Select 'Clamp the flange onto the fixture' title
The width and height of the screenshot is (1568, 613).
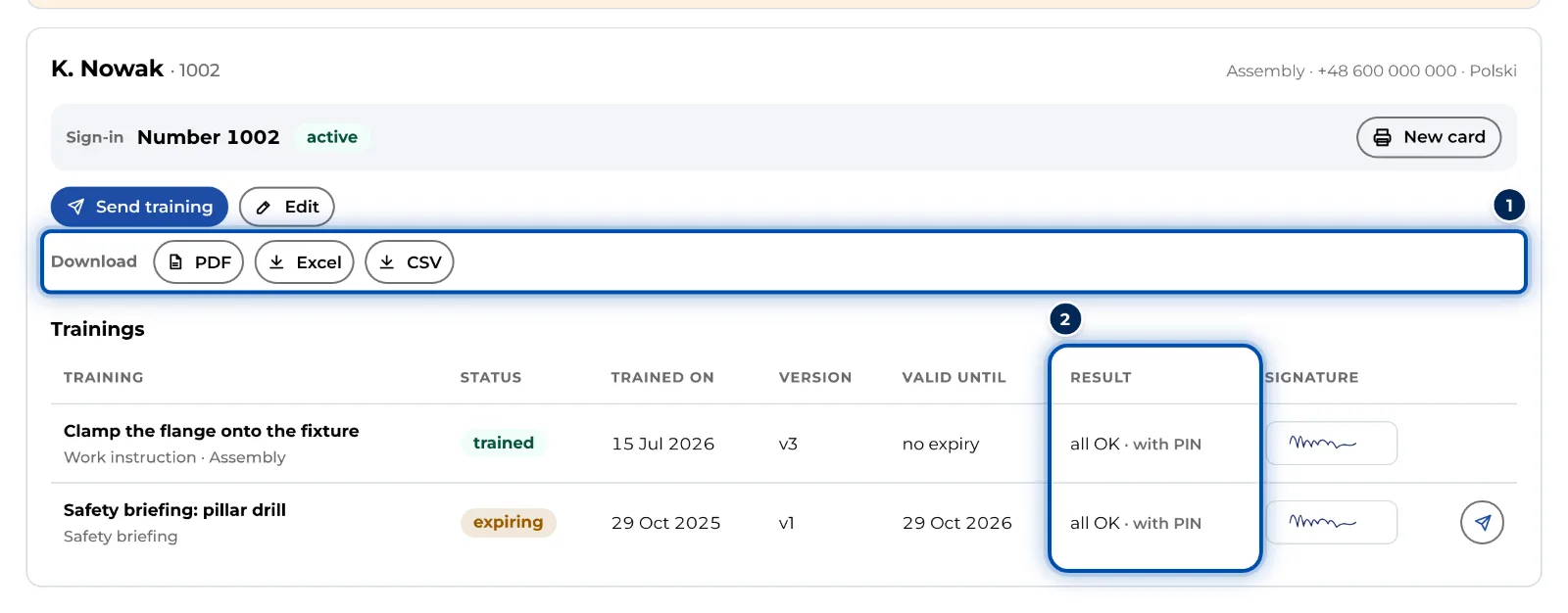[212, 431]
